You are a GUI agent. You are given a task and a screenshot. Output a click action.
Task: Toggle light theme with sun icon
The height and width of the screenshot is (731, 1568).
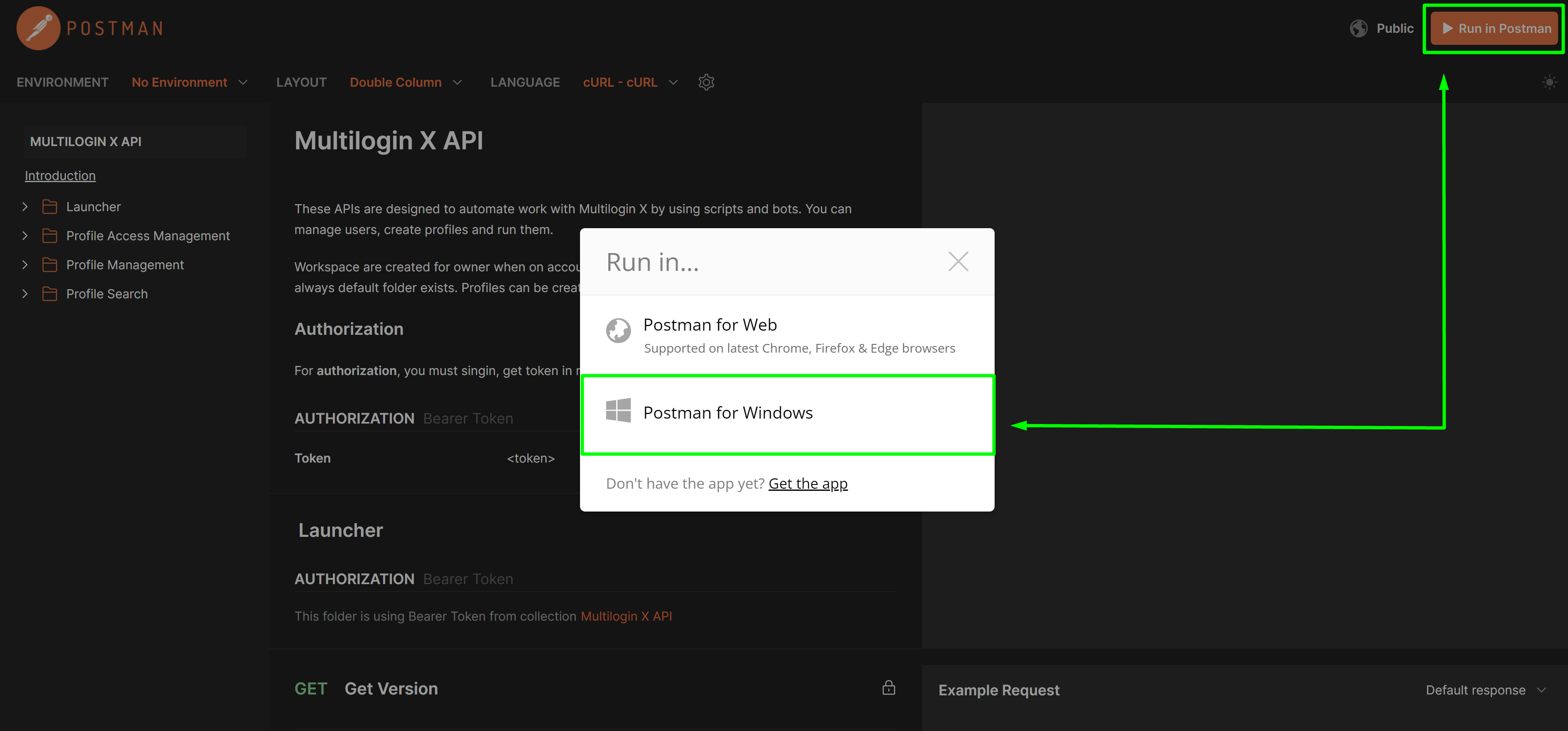pyautogui.click(x=1549, y=82)
